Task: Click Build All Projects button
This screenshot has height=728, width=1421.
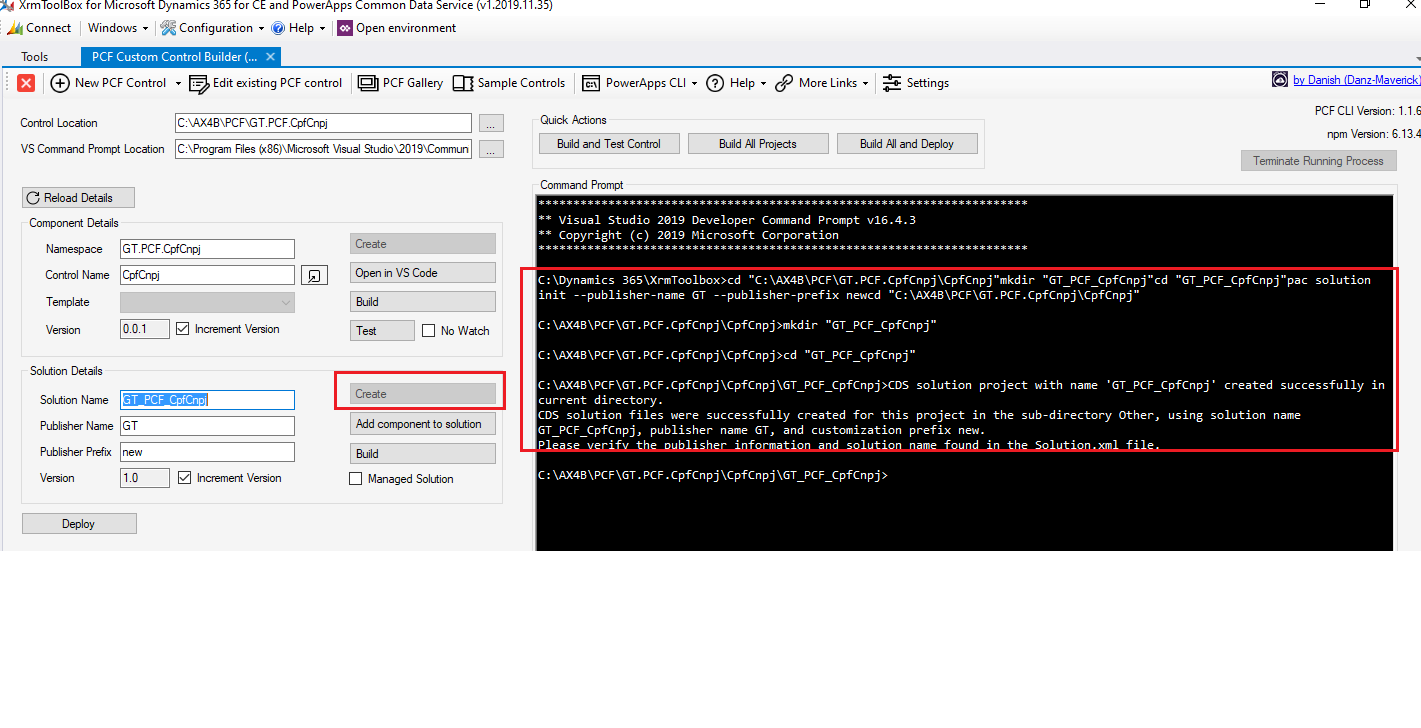Action: click(758, 144)
